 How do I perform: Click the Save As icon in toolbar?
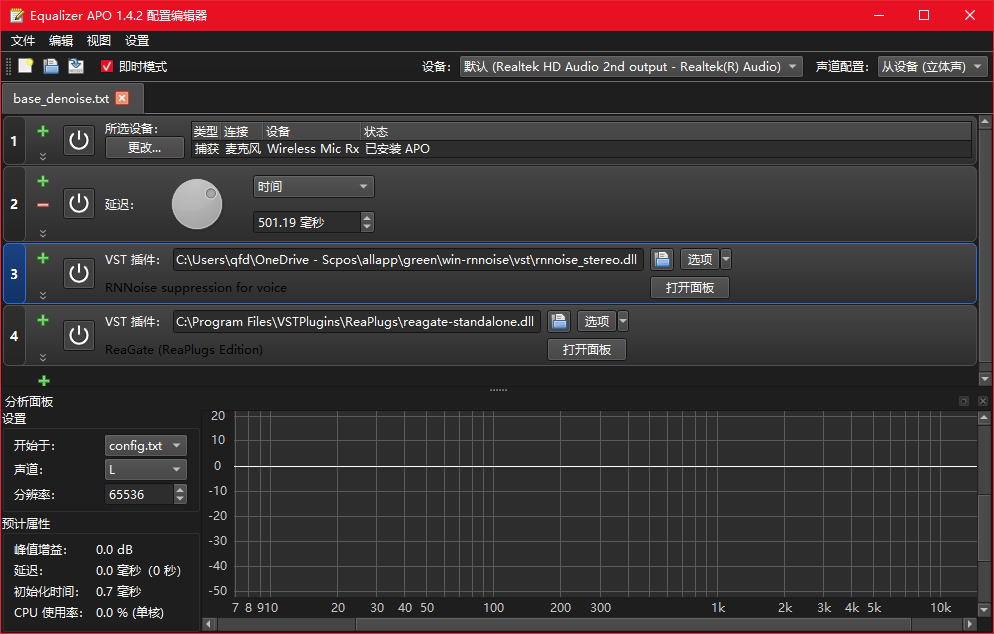click(x=76, y=66)
